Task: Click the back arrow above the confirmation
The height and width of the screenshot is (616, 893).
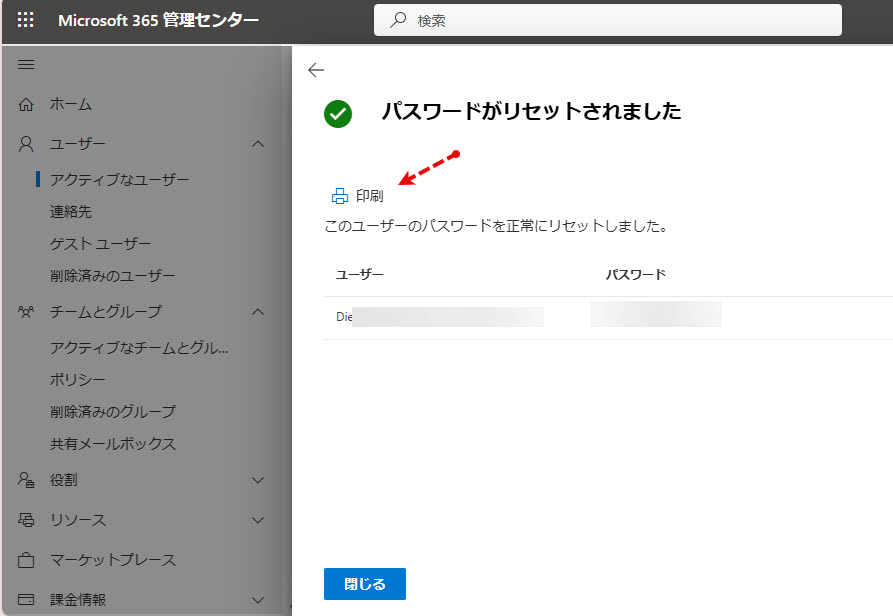Action: pyautogui.click(x=315, y=70)
